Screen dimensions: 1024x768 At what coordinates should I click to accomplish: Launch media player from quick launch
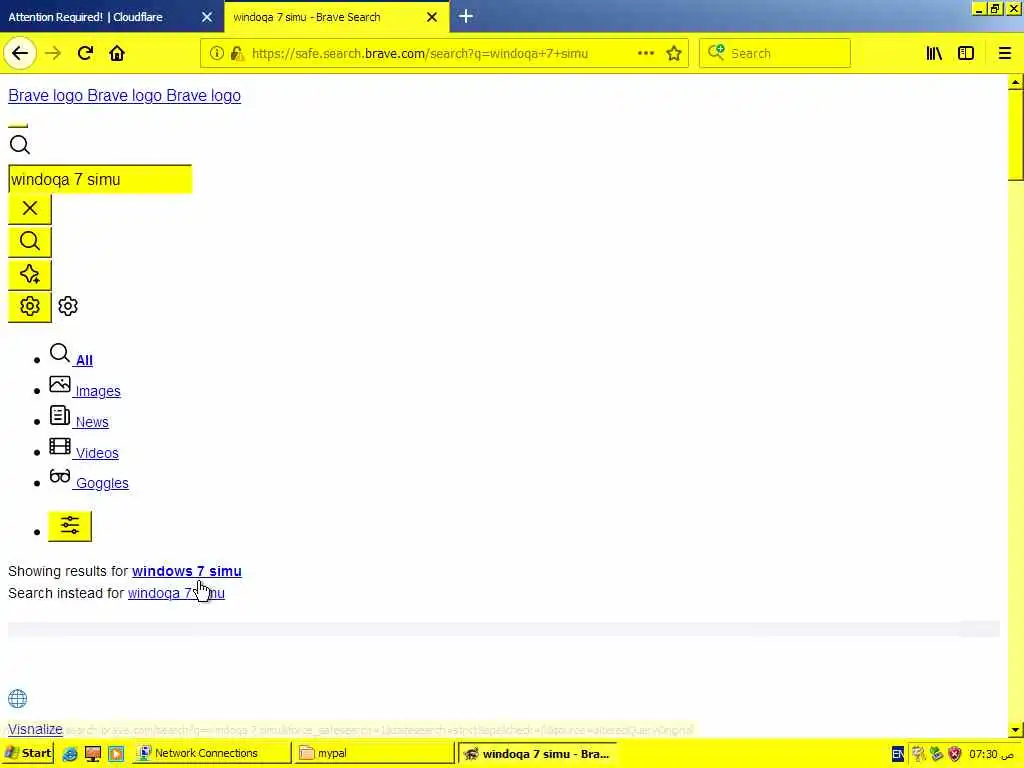click(x=116, y=754)
